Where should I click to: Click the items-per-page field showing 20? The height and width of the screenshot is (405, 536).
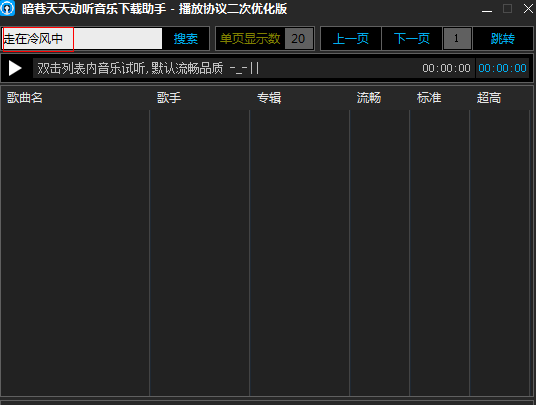pyautogui.click(x=299, y=39)
